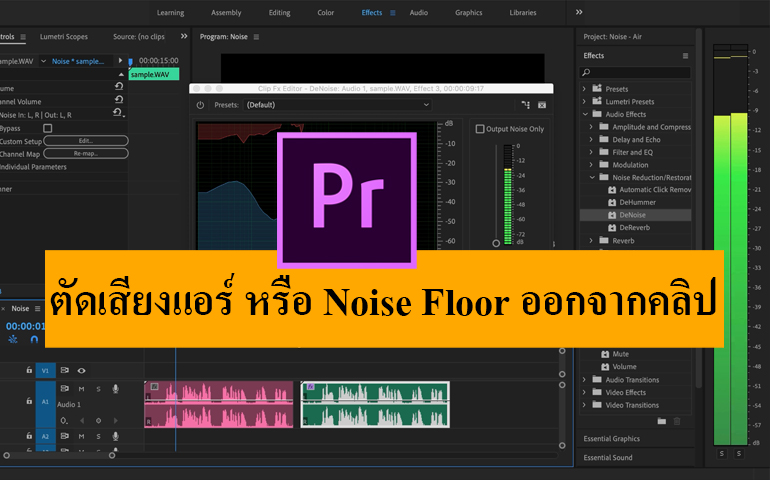This screenshot has height=480, width=770.
Task: Click the Custom Setup Edit button
Action: [85, 141]
